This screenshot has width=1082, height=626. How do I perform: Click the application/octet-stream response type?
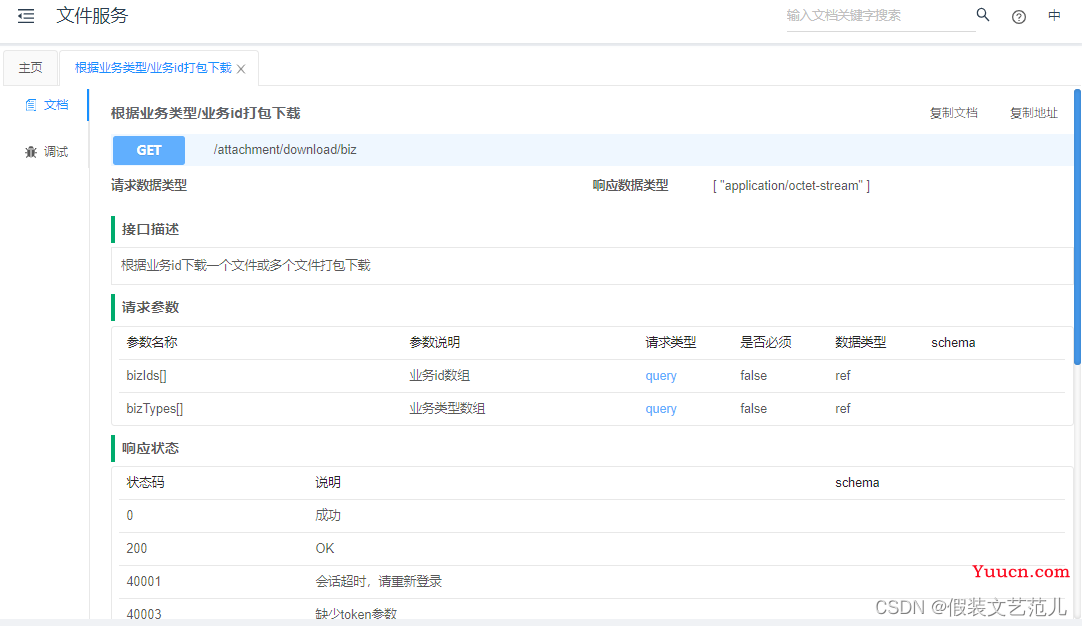click(x=791, y=186)
